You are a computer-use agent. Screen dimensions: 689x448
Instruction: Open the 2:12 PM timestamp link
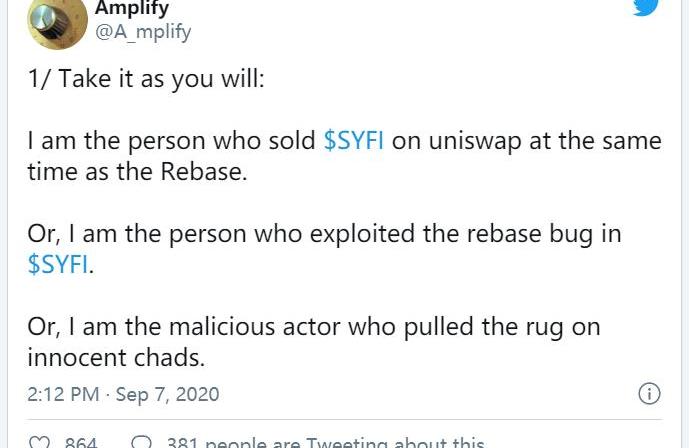[63, 394]
